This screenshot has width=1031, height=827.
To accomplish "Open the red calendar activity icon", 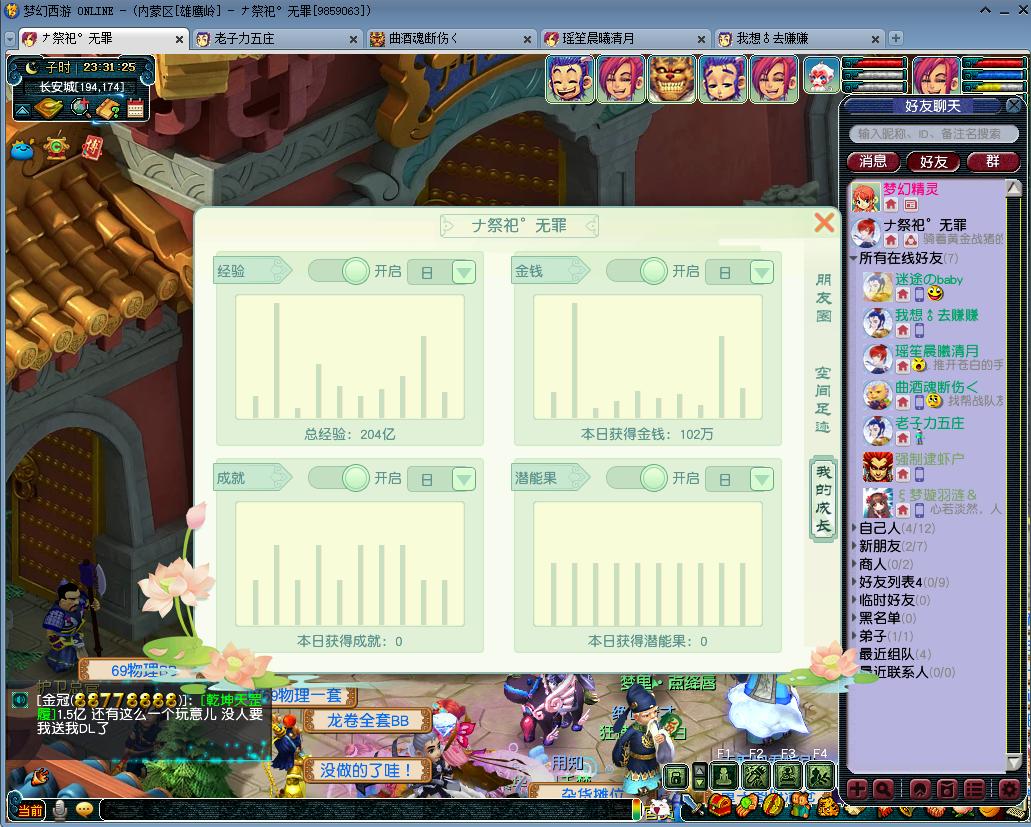I will point(136,108).
